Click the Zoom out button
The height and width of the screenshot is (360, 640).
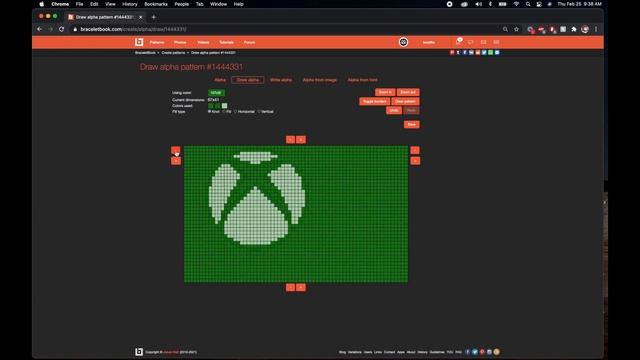coord(408,92)
